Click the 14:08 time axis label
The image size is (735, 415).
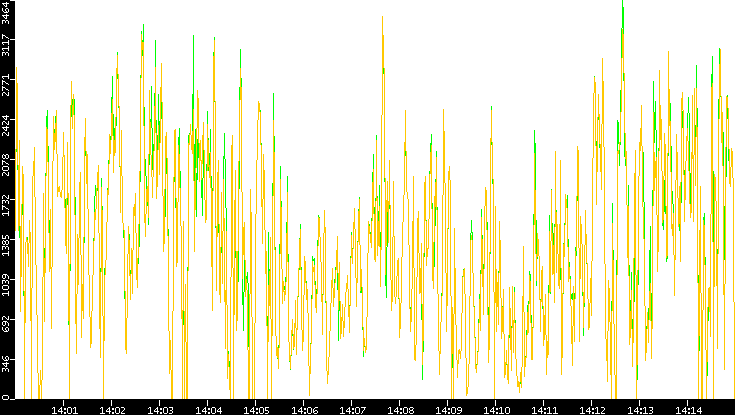pyautogui.click(x=400, y=410)
